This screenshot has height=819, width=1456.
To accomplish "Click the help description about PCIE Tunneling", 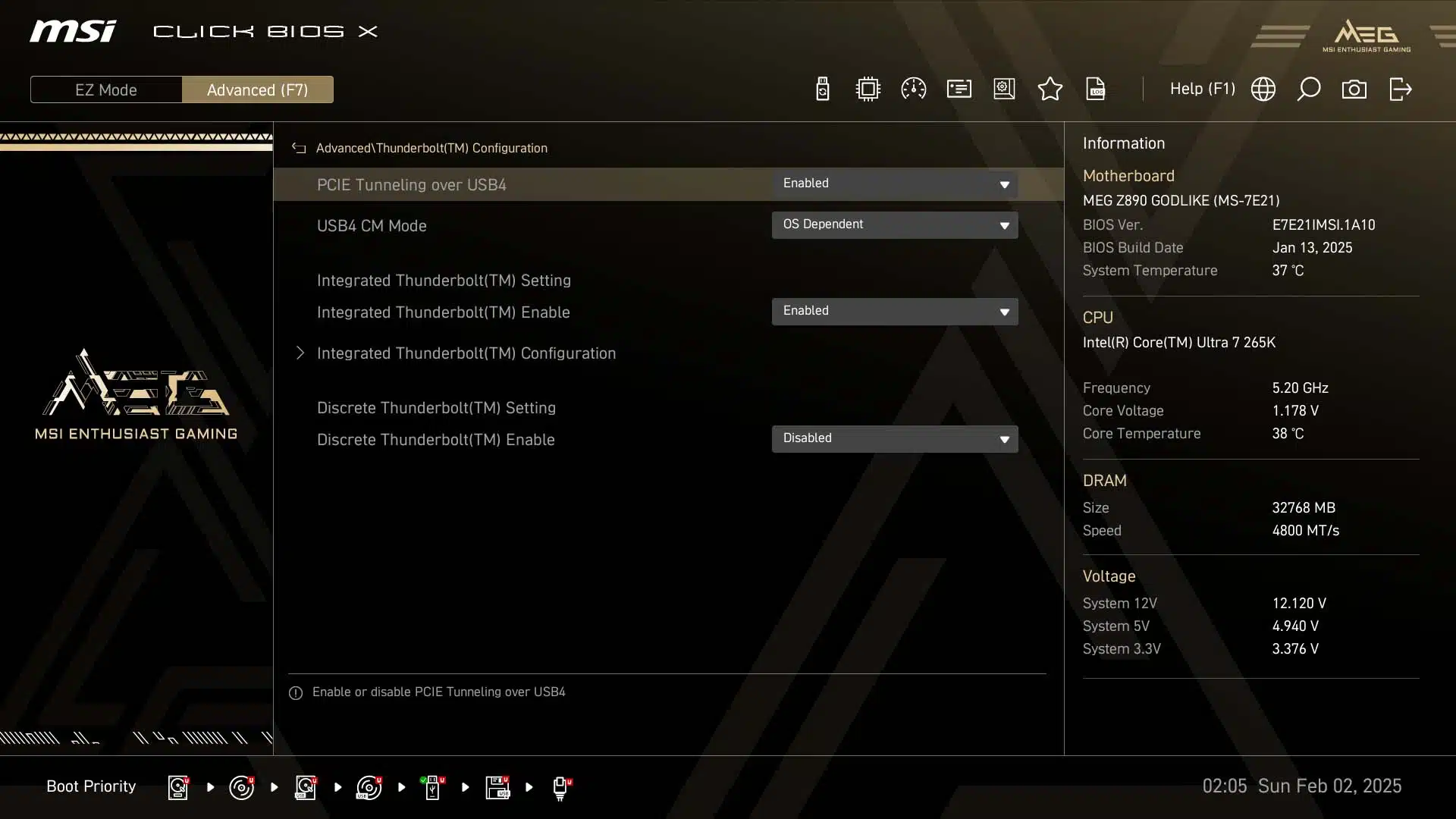I will click(x=438, y=692).
